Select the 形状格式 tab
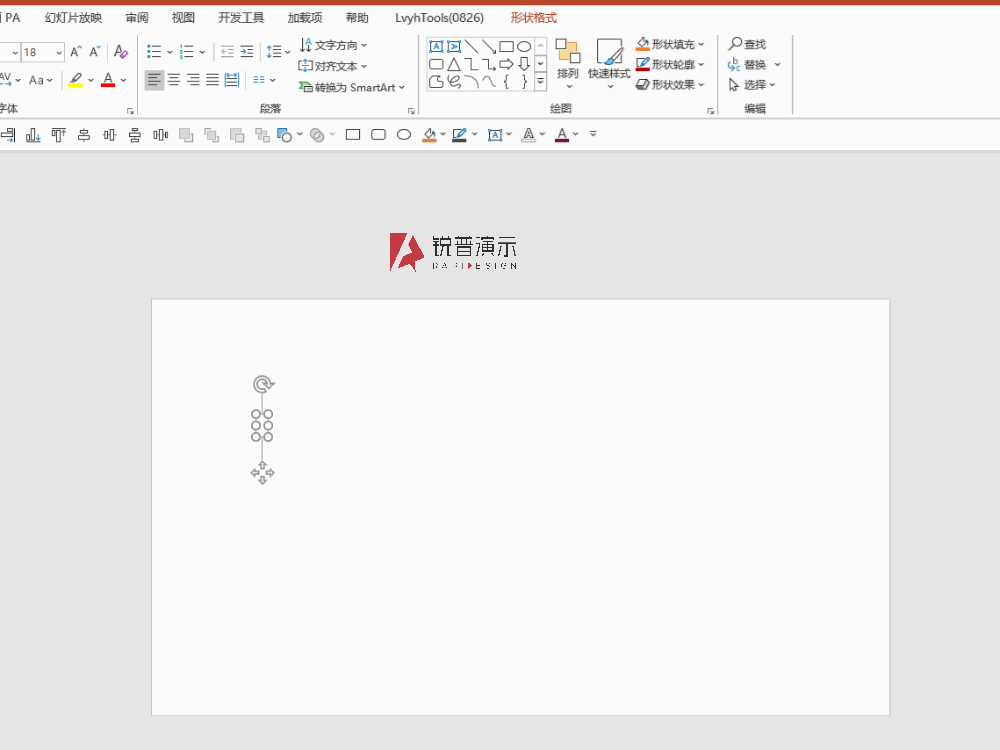Image resolution: width=1000 pixels, height=750 pixels. point(533,18)
